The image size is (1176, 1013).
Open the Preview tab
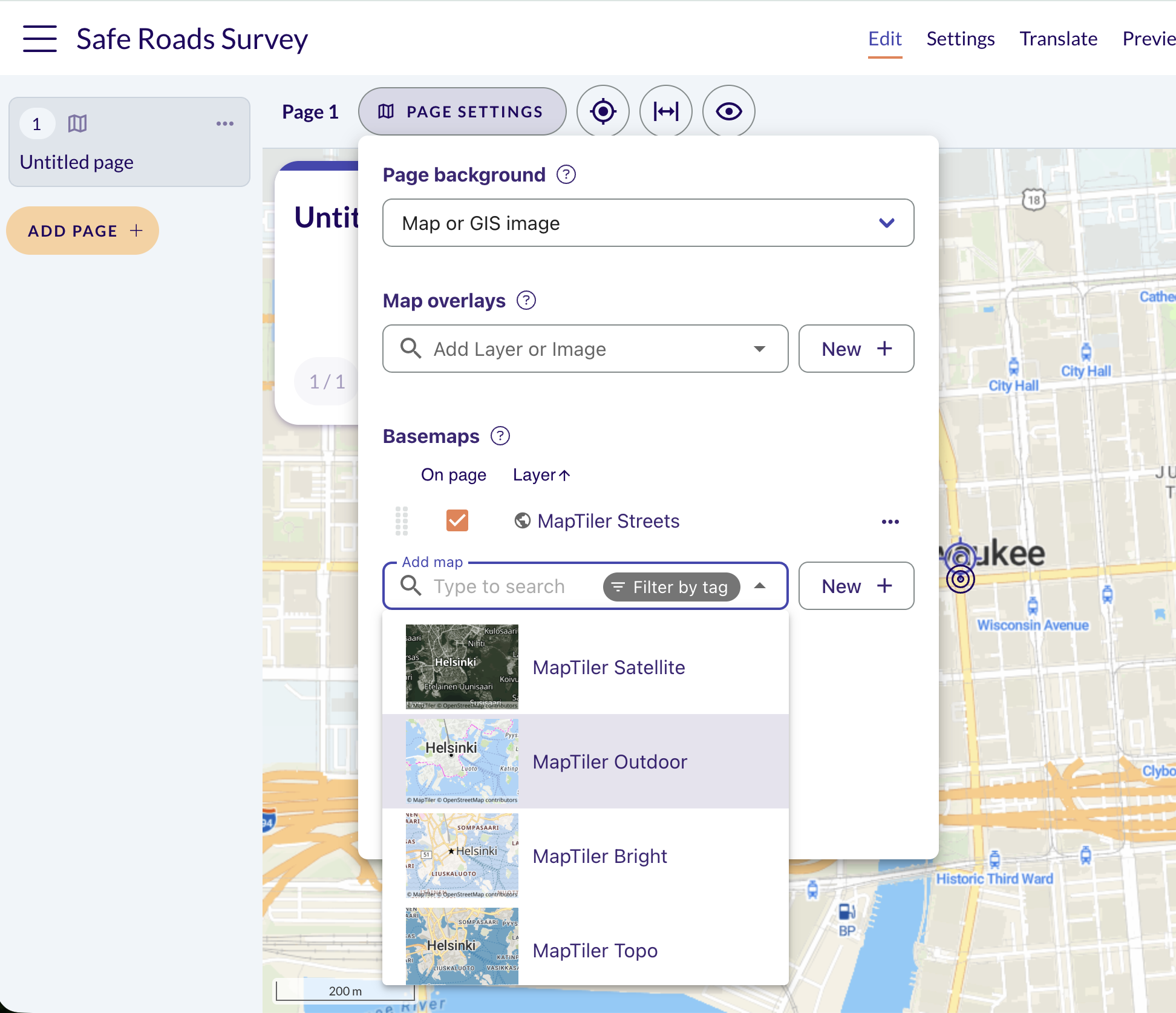pos(1149,39)
